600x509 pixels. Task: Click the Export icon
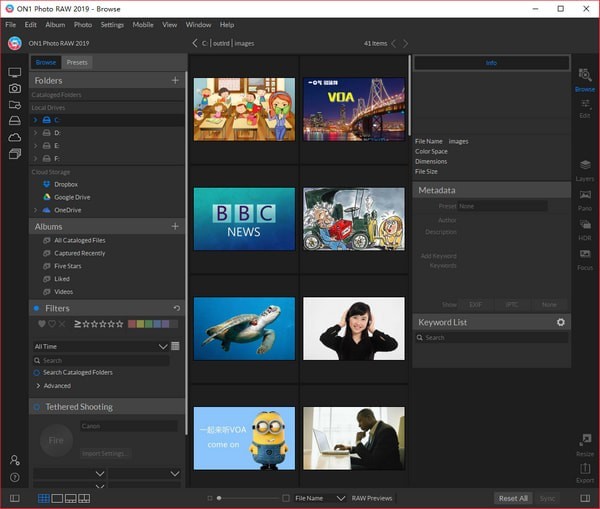point(584,469)
